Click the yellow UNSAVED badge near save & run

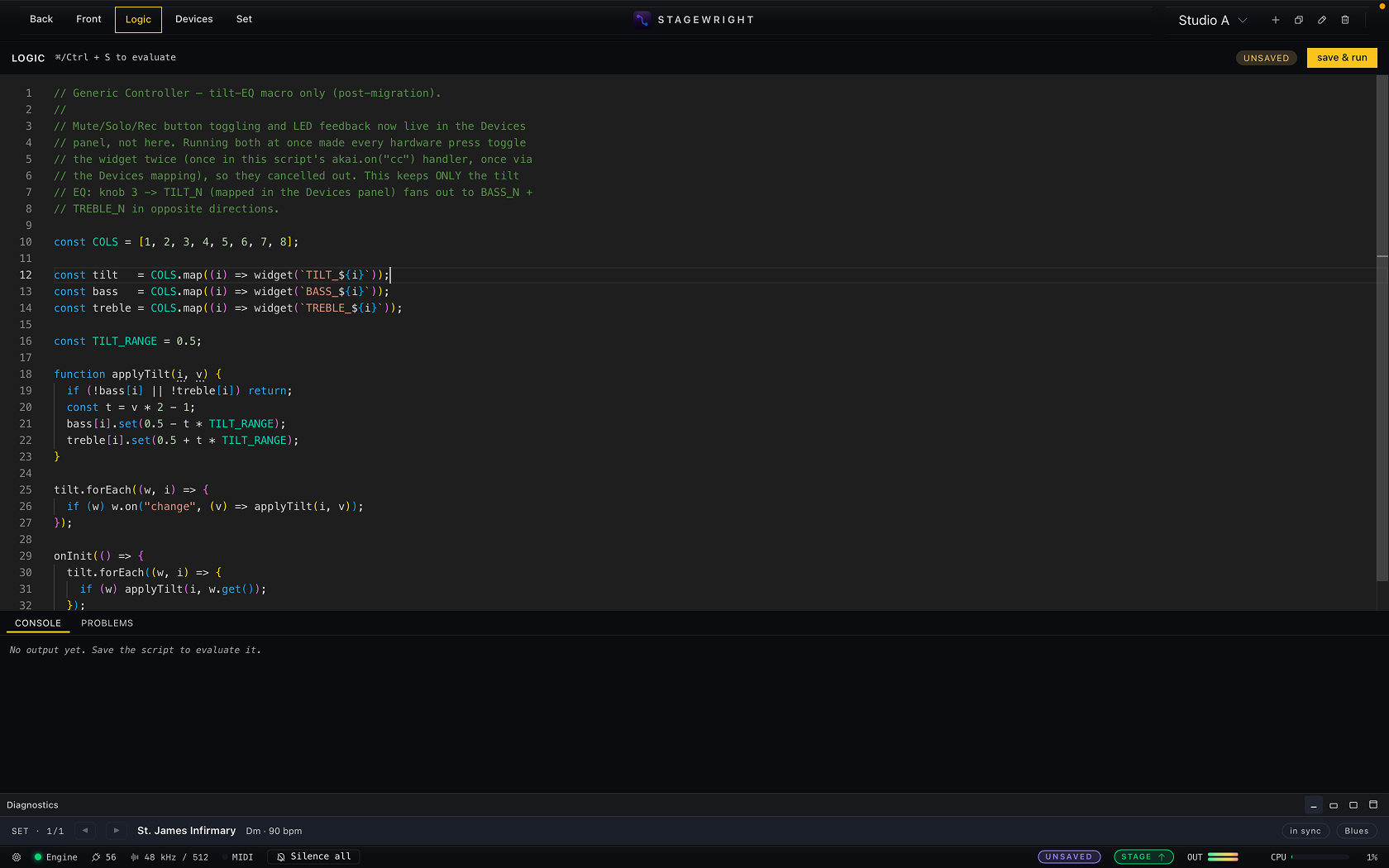tap(1267, 58)
